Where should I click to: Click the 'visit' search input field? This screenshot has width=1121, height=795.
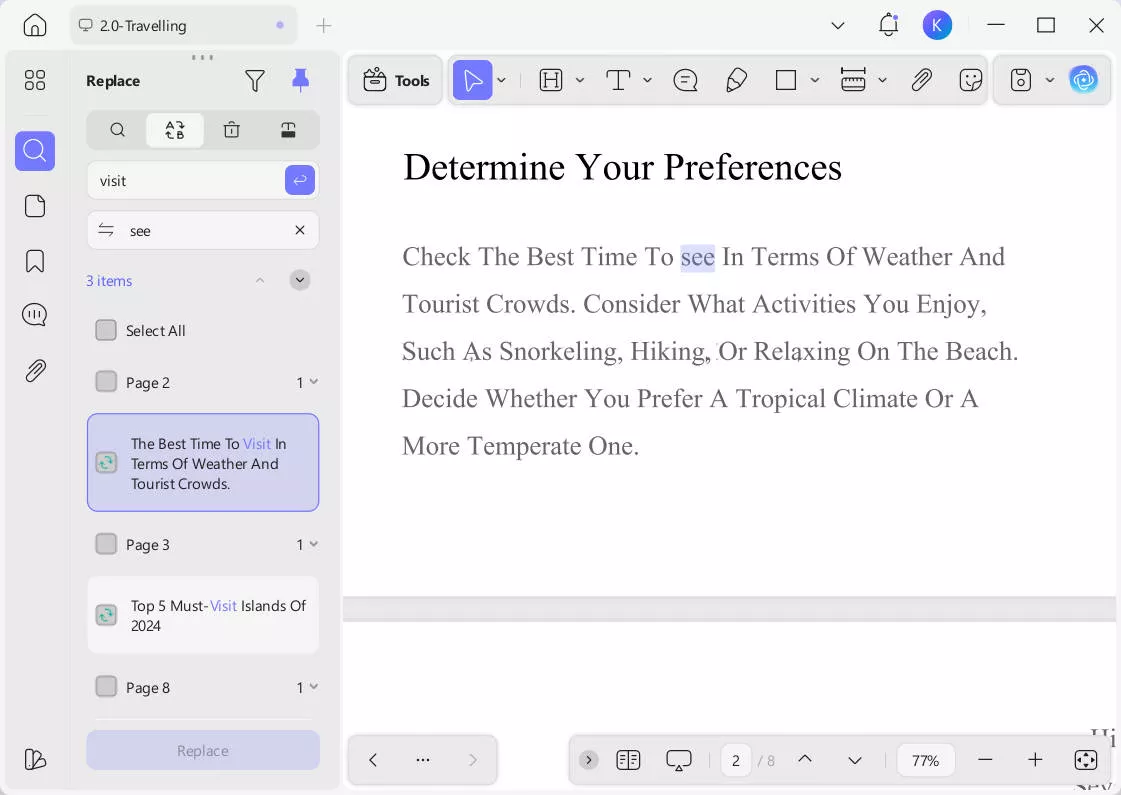click(185, 181)
